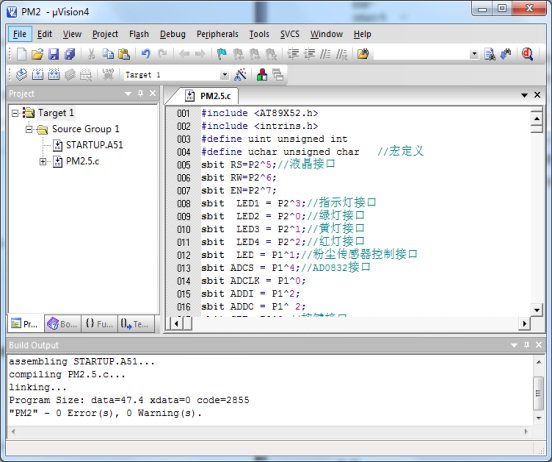Open the Peripherals menu
This screenshot has height=462, width=552.
(x=217, y=34)
